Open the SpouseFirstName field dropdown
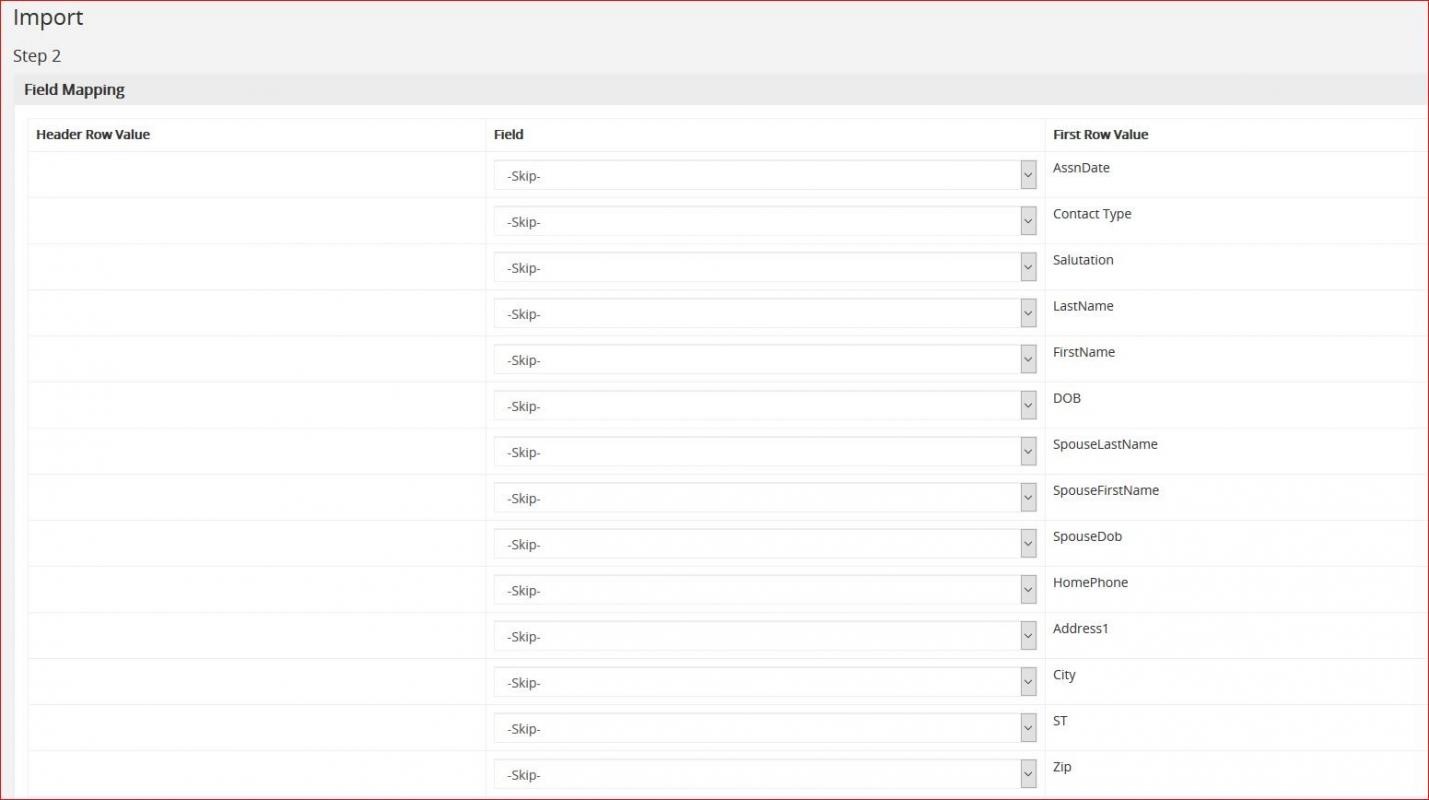The width and height of the screenshot is (1429, 800). click(765, 498)
